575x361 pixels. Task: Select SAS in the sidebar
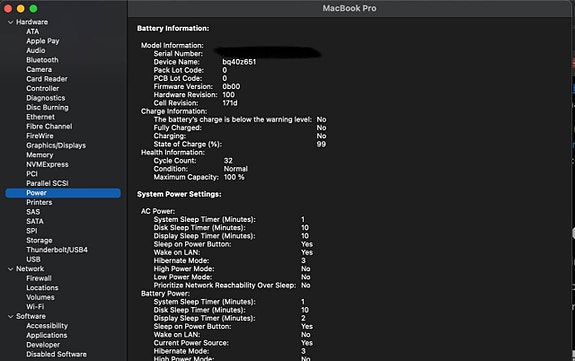33,212
